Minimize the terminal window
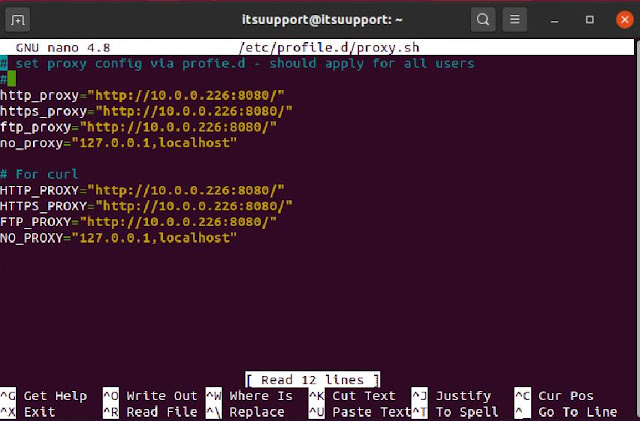This screenshot has width=640, height=421. [x=554, y=20]
